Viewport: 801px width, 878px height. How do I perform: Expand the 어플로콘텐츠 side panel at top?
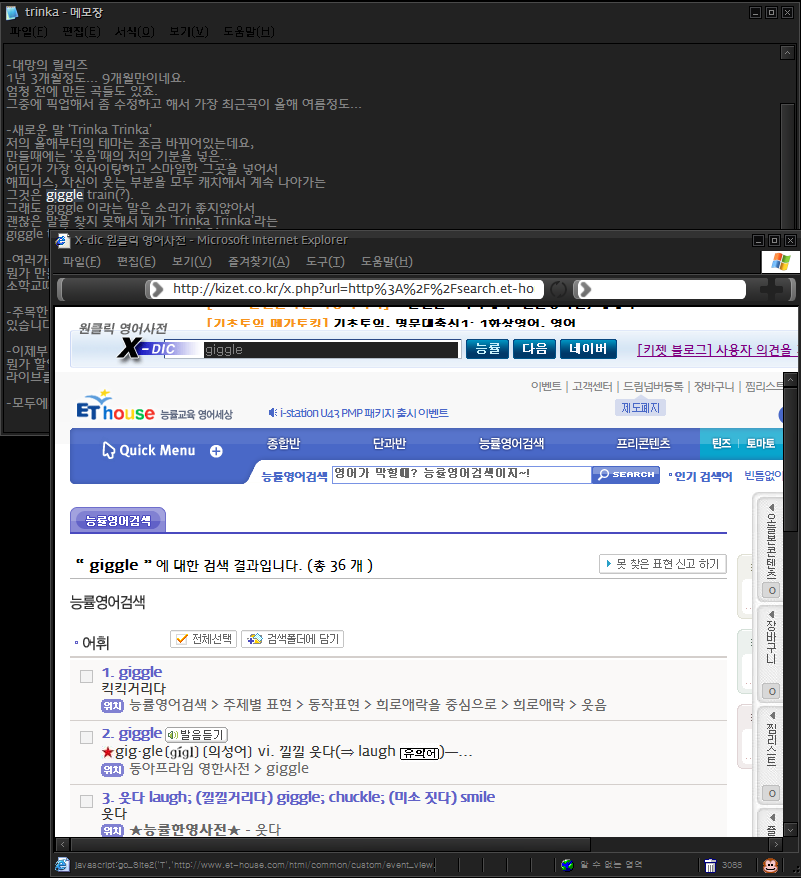(771, 547)
